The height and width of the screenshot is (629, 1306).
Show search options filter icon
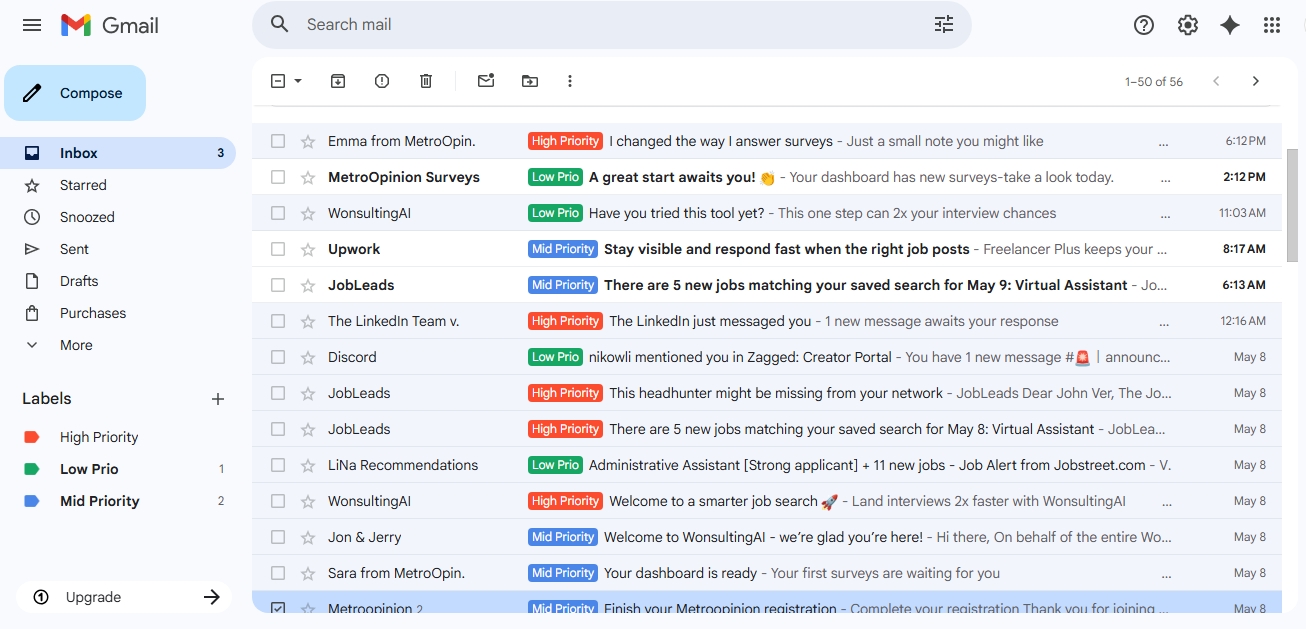tap(944, 24)
